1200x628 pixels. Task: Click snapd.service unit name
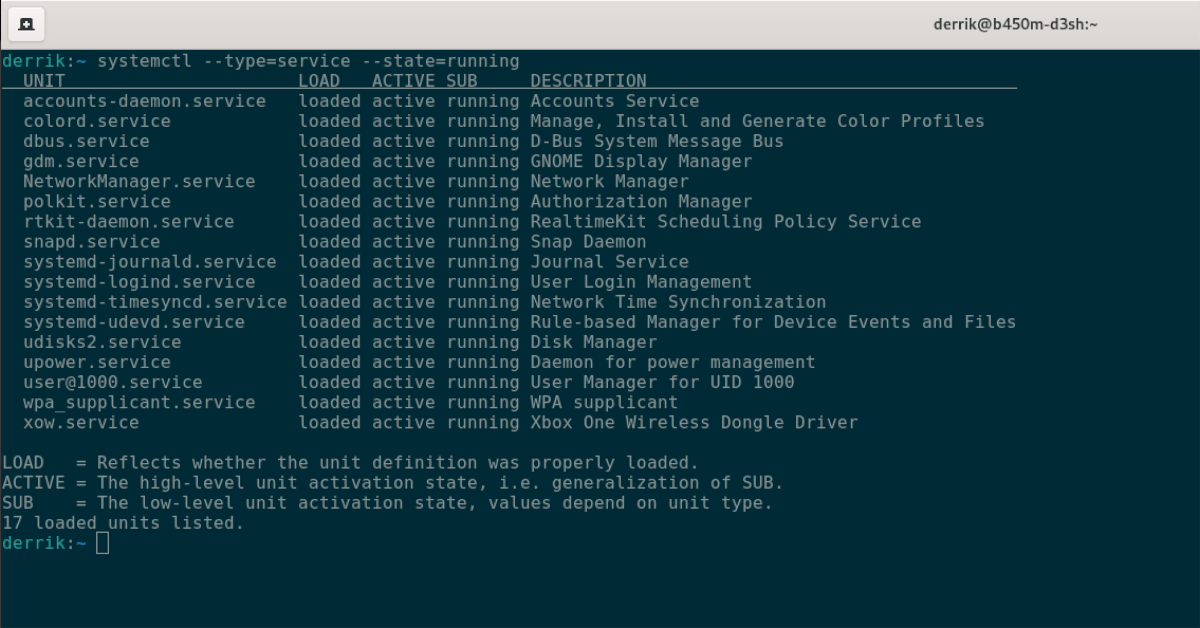pos(92,241)
